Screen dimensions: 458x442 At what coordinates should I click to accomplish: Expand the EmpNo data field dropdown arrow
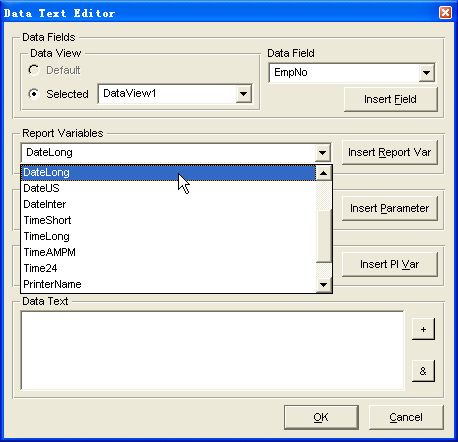coord(426,73)
